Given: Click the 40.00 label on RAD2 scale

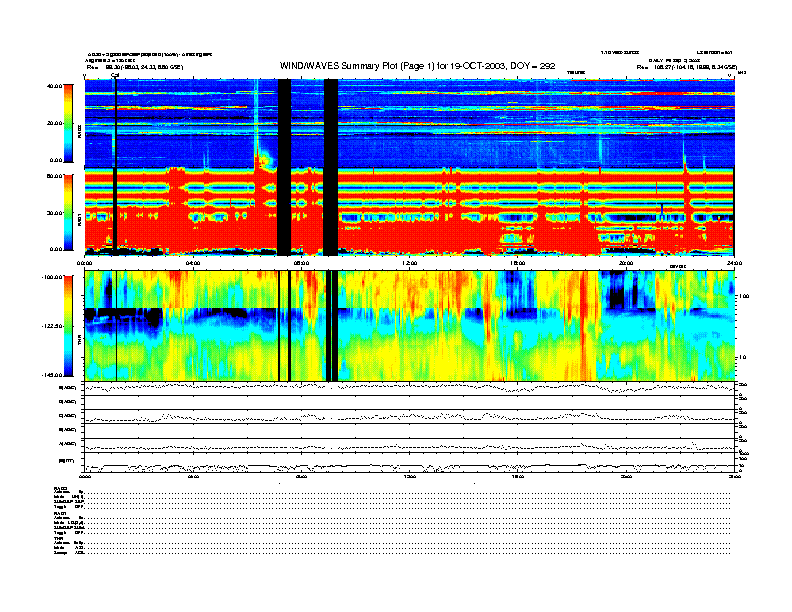Looking at the screenshot, I should pyautogui.click(x=54, y=86).
